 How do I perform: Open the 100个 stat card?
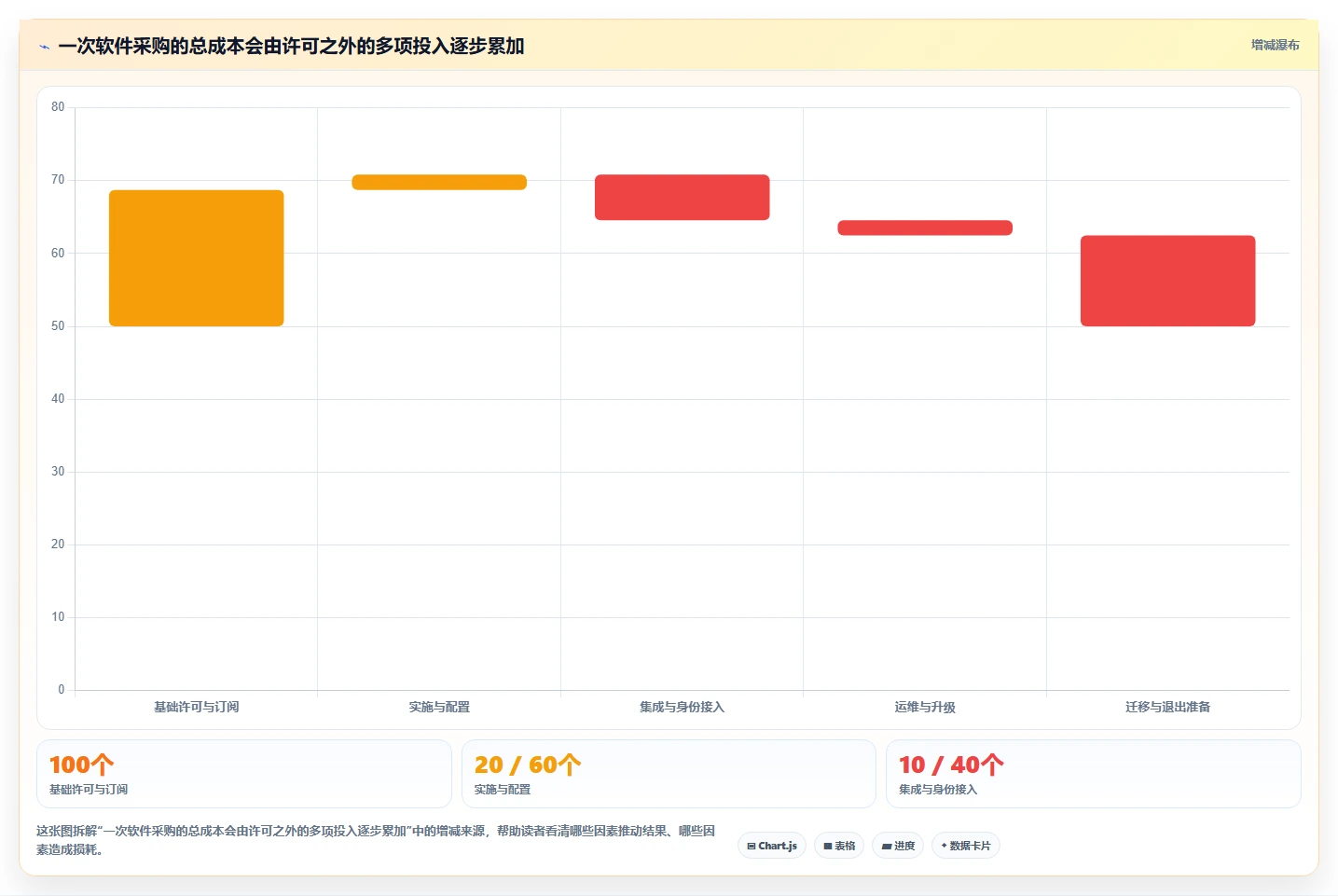pyautogui.click(x=244, y=774)
